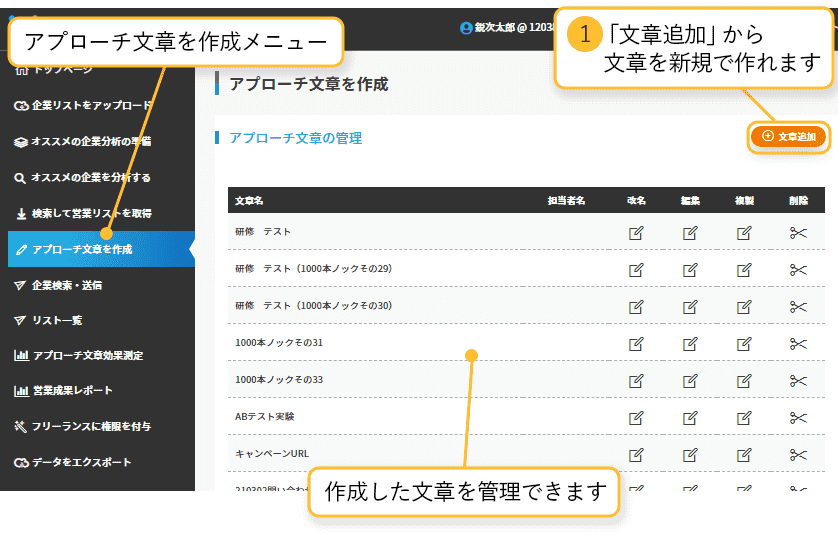Click 削除 column header
The height and width of the screenshot is (534, 838).
click(x=798, y=201)
